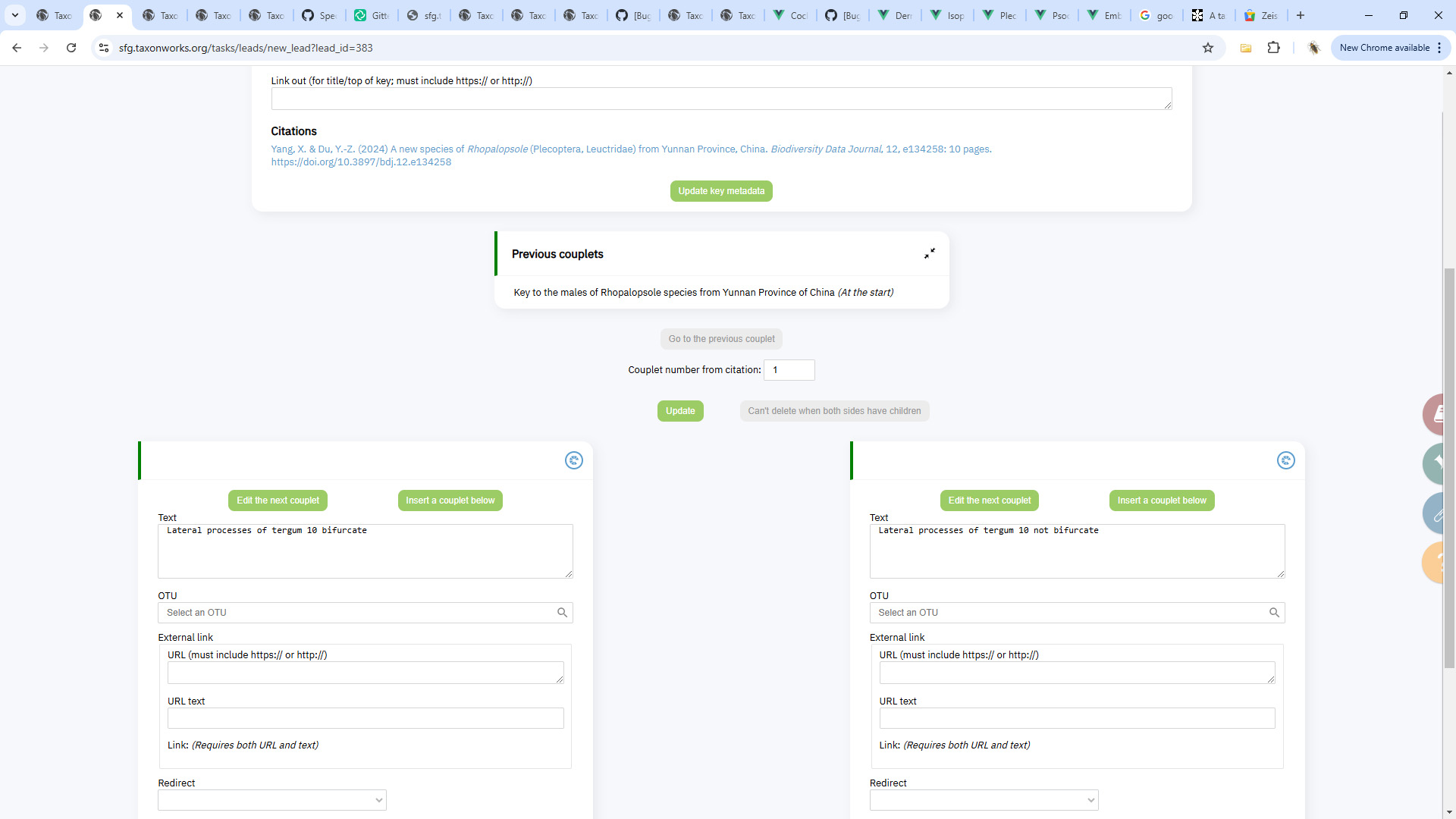Image resolution: width=1456 pixels, height=819 pixels.
Task: Open the doi.org/10.3897 link
Action: [361, 162]
